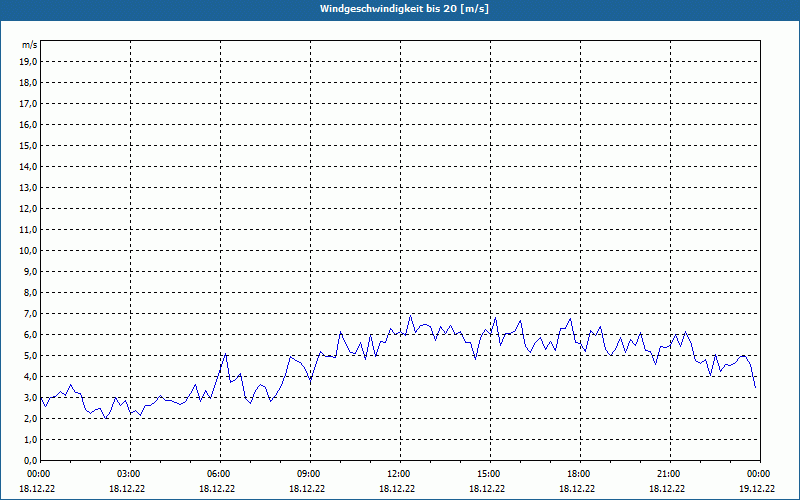Click the m/s unit label
This screenshot has height=500, width=800.
pos(30,45)
